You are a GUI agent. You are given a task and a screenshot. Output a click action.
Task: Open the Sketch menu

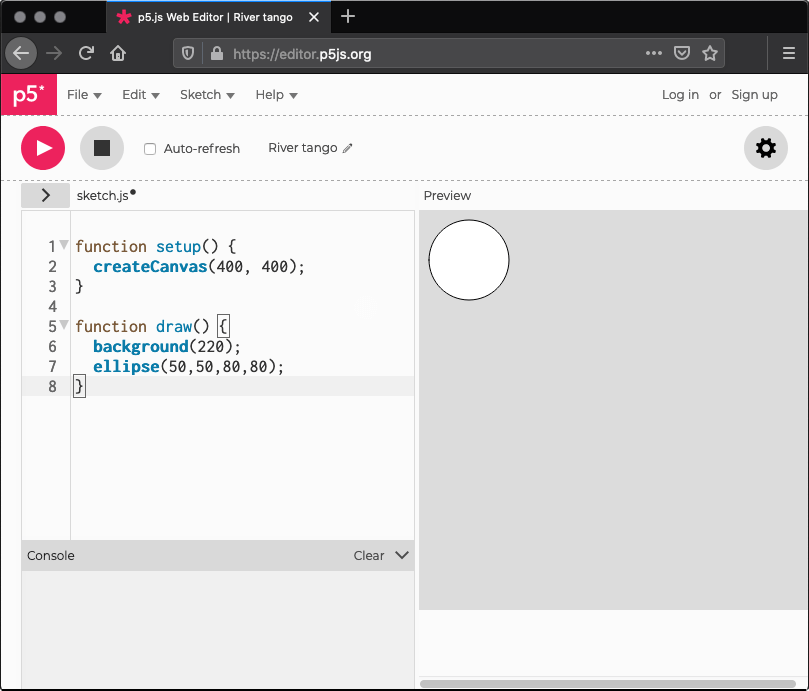(x=207, y=95)
